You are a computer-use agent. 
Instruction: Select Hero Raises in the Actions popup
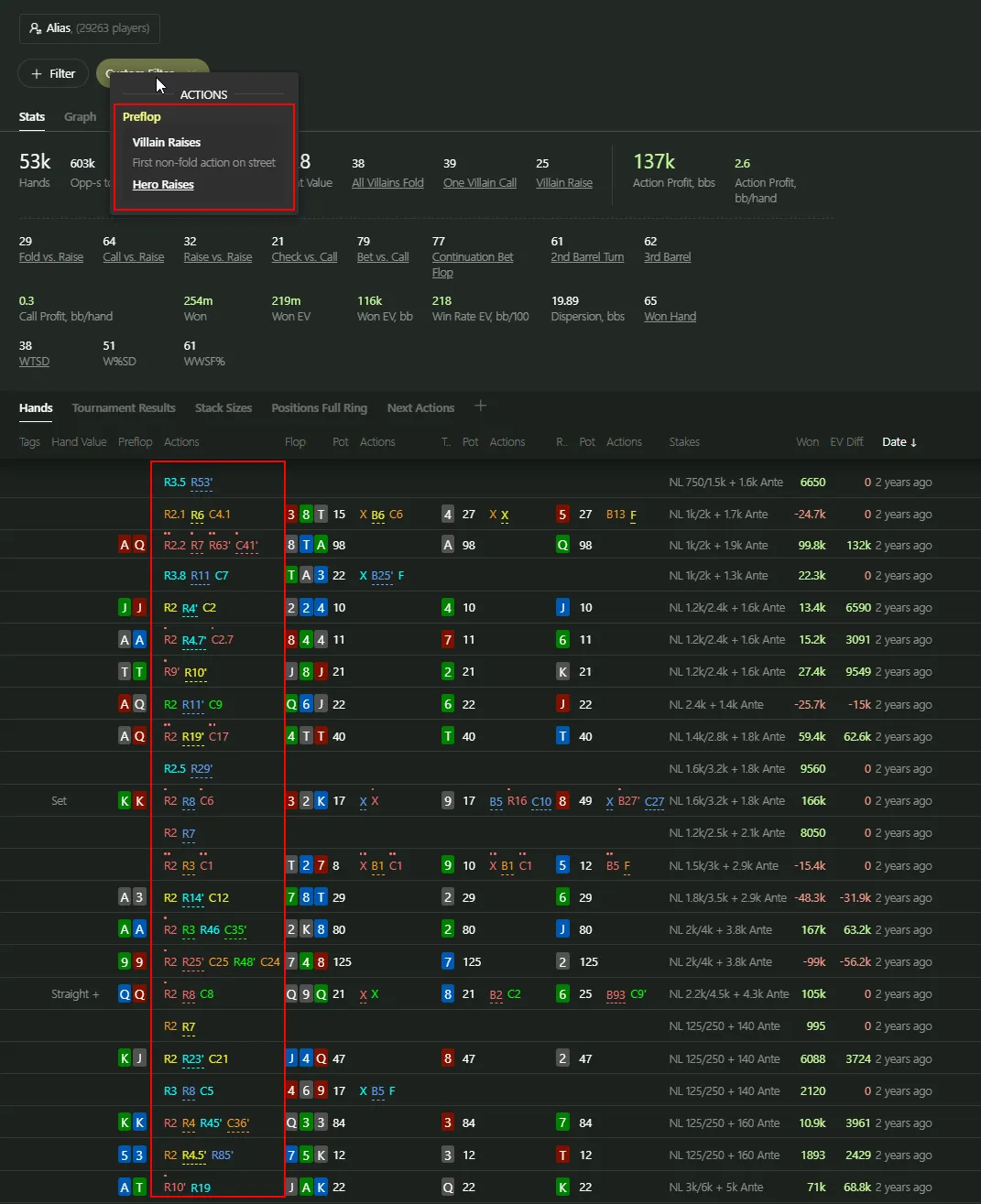coord(163,185)
